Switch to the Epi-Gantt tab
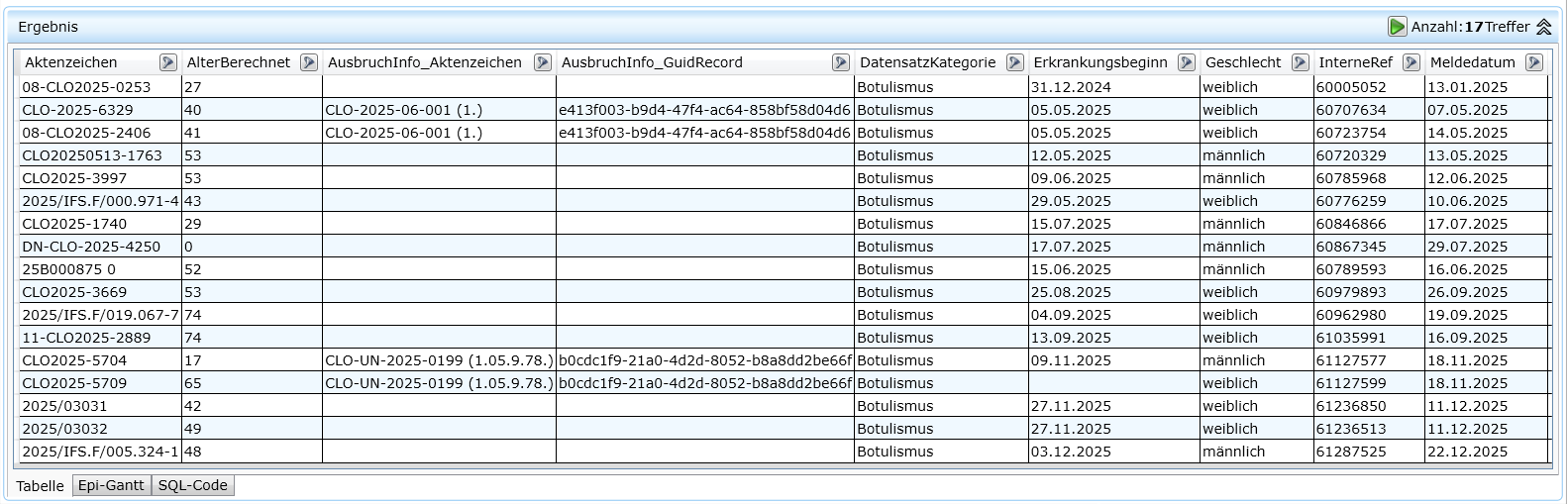 point(111,485)
